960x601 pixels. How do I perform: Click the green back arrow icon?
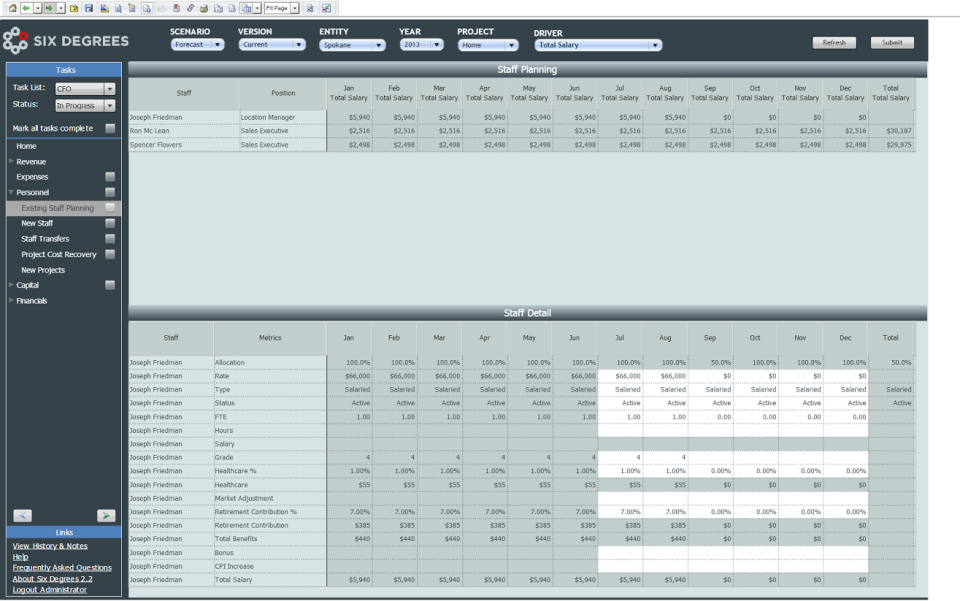tap(26, 9)
